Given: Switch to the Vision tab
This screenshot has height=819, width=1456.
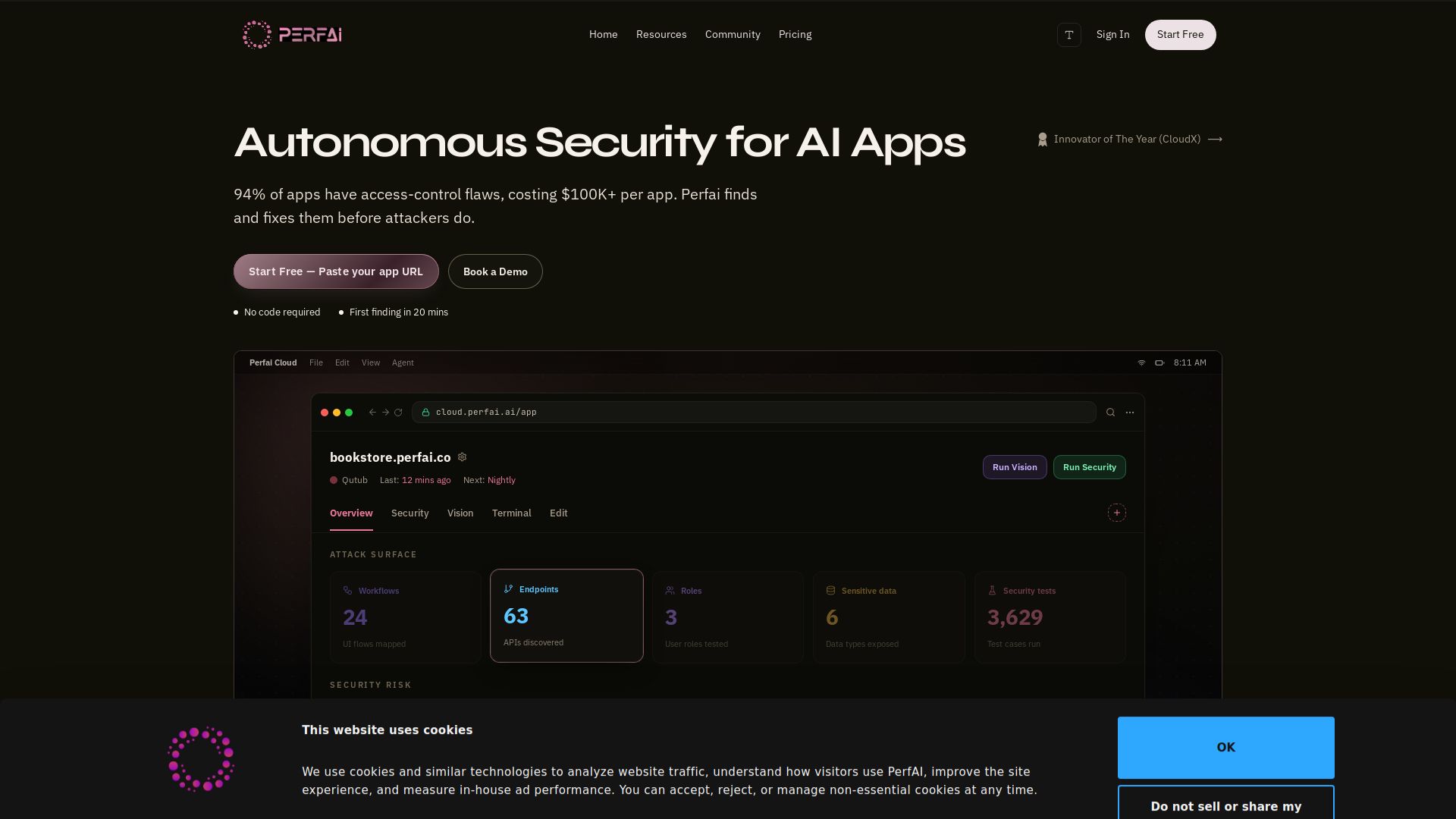Looking at the screenshot, I should point(460,513).
